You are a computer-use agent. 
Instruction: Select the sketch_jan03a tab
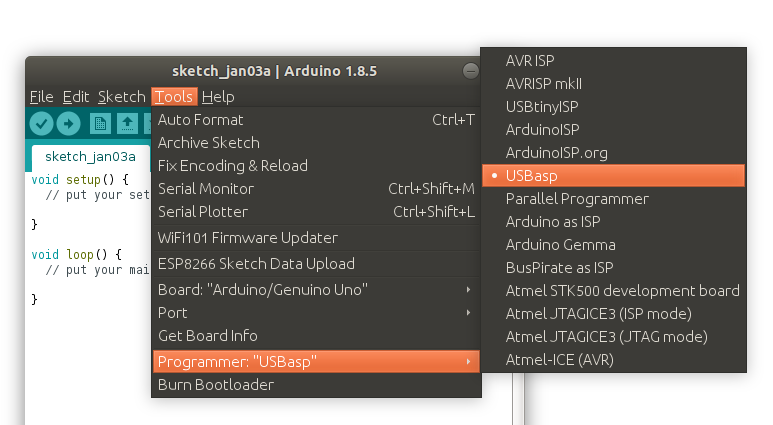pos(90,157)
